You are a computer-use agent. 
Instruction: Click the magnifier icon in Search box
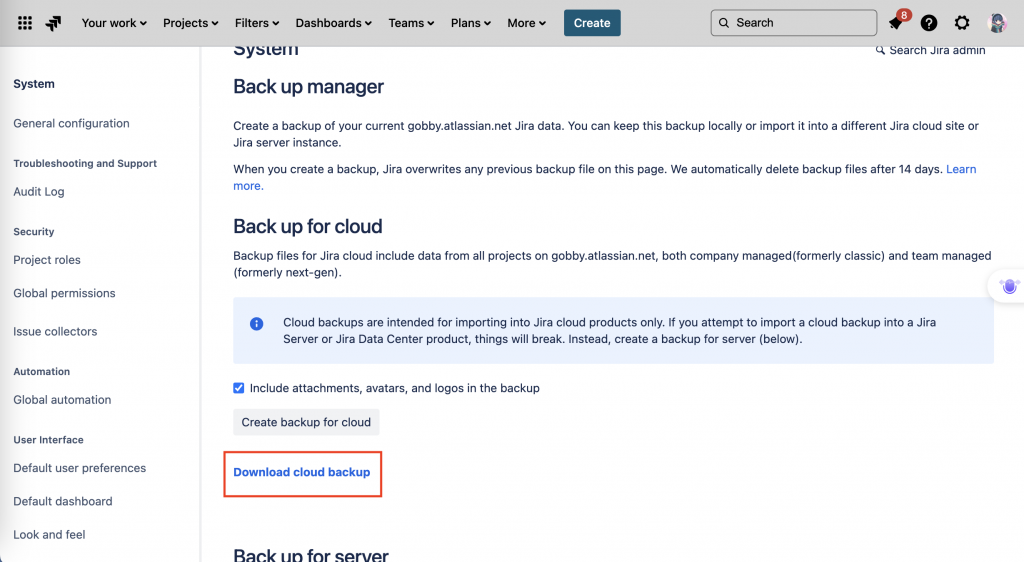(724, 23)
